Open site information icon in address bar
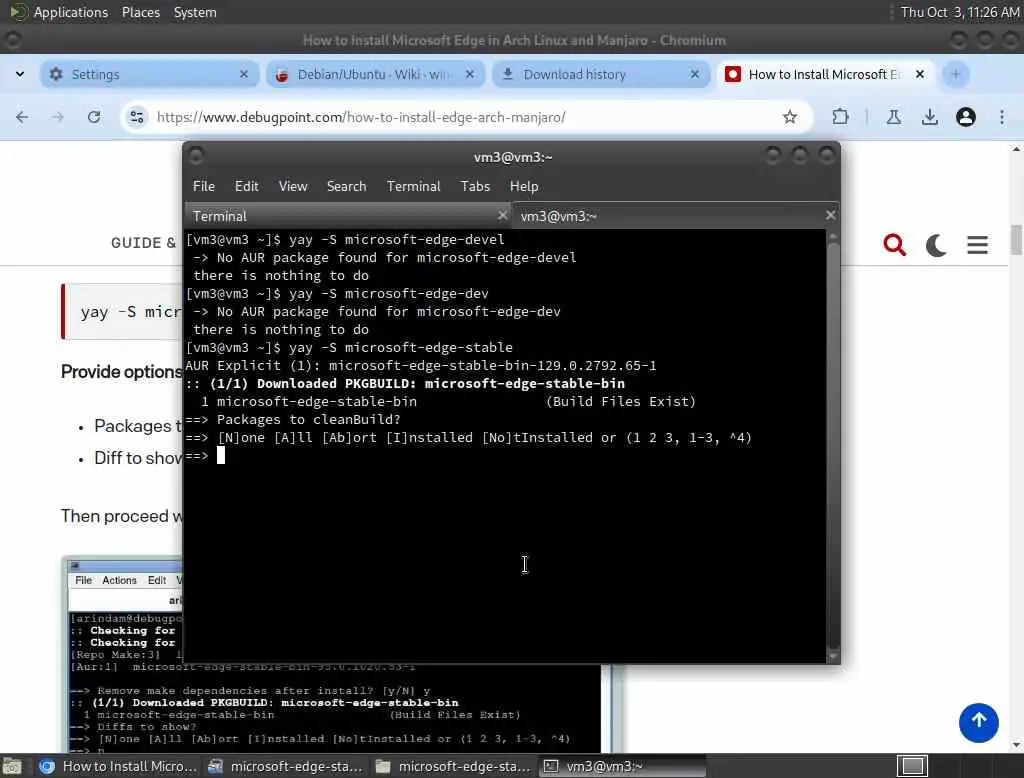Screen dimensions: 1024x778 (x=137, y=117)
